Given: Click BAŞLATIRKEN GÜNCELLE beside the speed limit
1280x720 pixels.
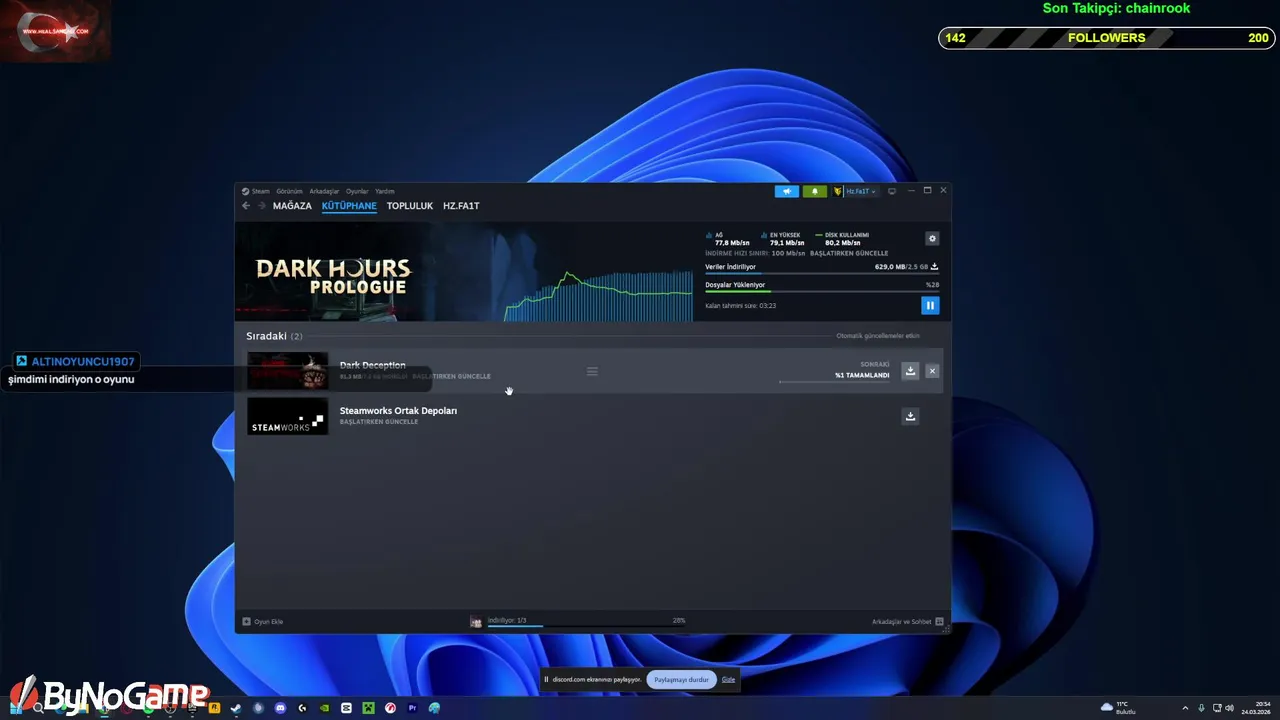Looking at the screenshot, I should (x=849, y=253).
